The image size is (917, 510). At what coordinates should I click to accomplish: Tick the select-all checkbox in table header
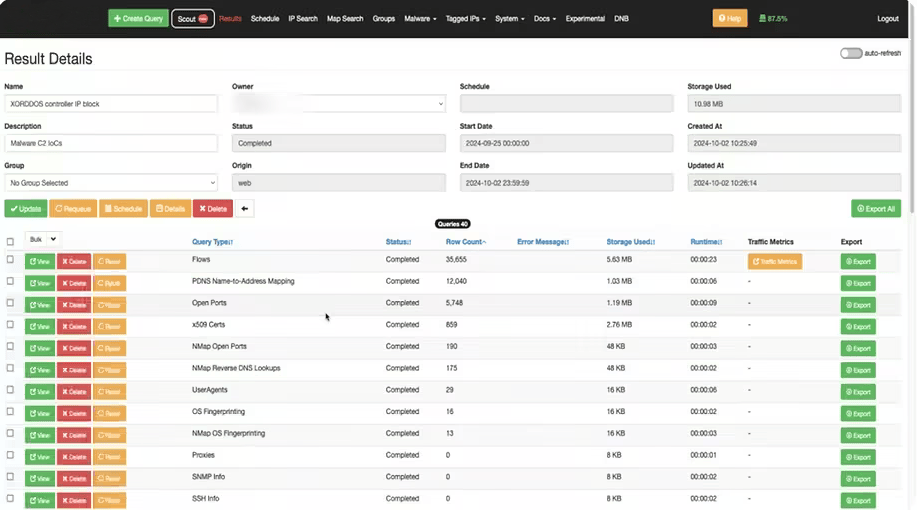[11, 241]
